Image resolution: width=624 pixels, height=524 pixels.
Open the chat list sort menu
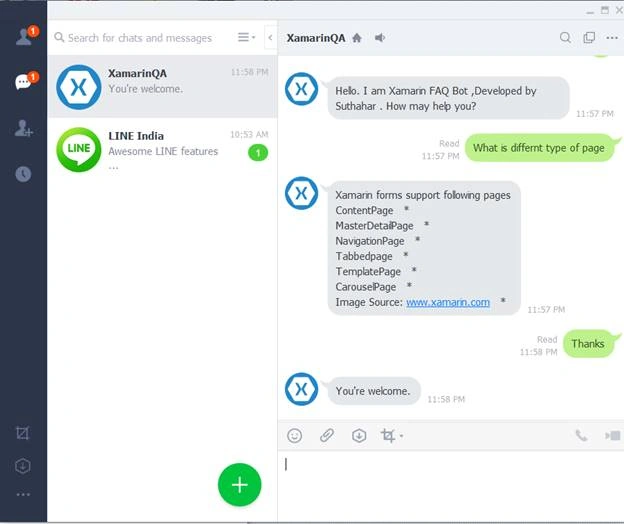coord(246,37)
